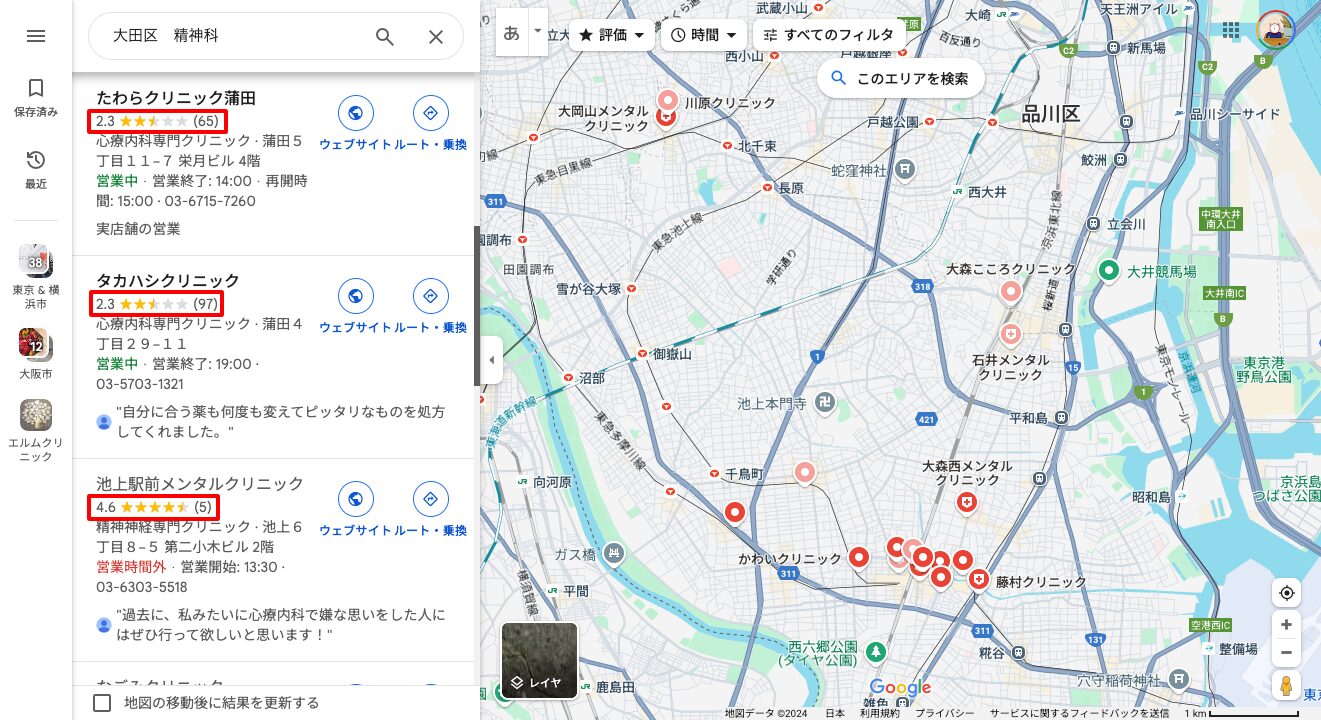Click the 実店舗の営業 text

click(x=138, y=229)
